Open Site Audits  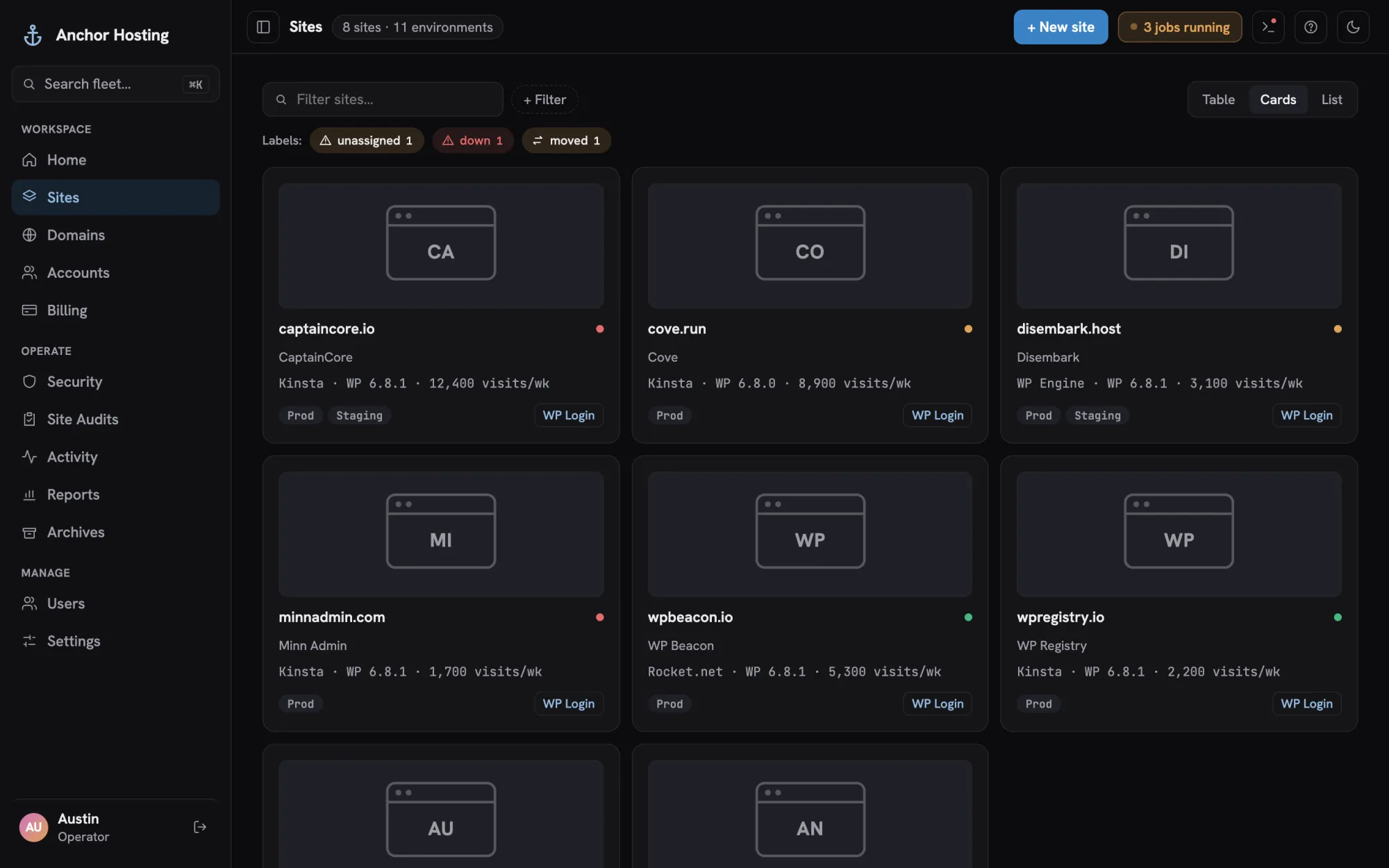pos(115,419)
